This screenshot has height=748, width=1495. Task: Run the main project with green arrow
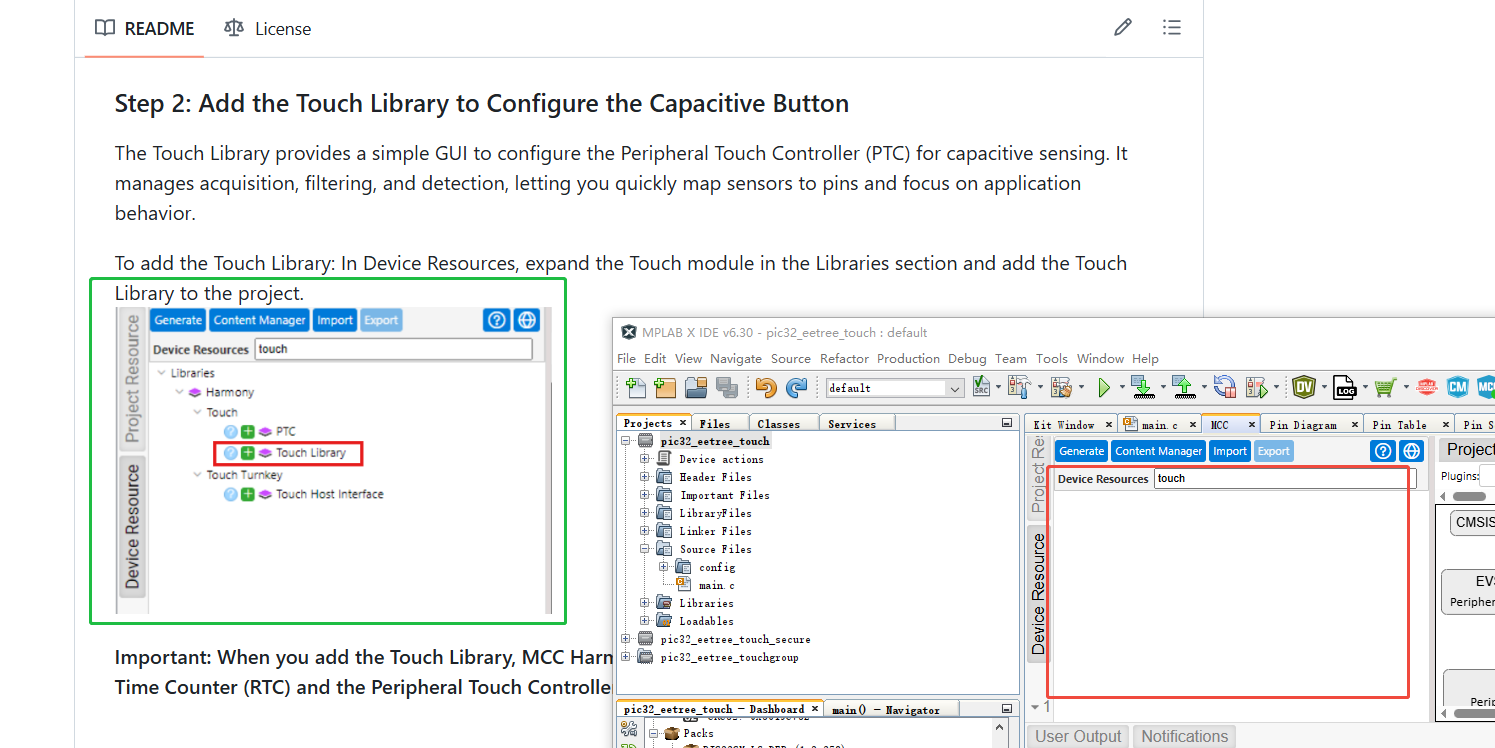pos(1104,387)
